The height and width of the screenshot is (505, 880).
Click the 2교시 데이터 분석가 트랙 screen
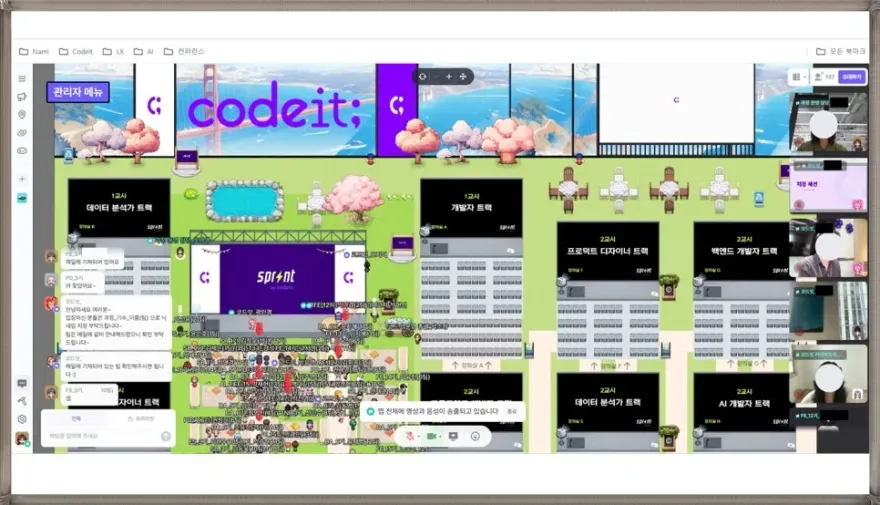click(608, 402)
